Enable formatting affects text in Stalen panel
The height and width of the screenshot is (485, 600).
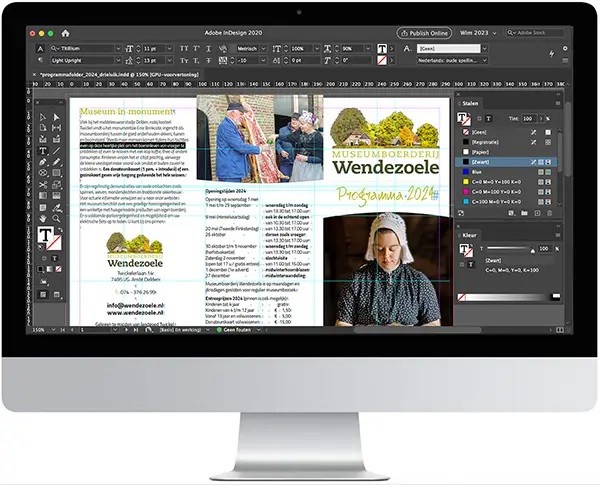click(488, 119)
